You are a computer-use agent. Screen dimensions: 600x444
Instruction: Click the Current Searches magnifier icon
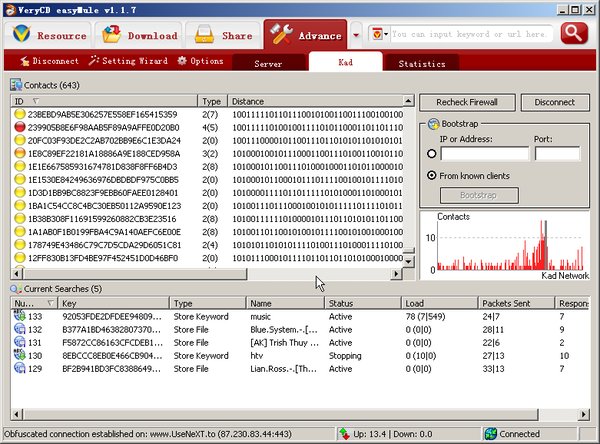(16, 289)
